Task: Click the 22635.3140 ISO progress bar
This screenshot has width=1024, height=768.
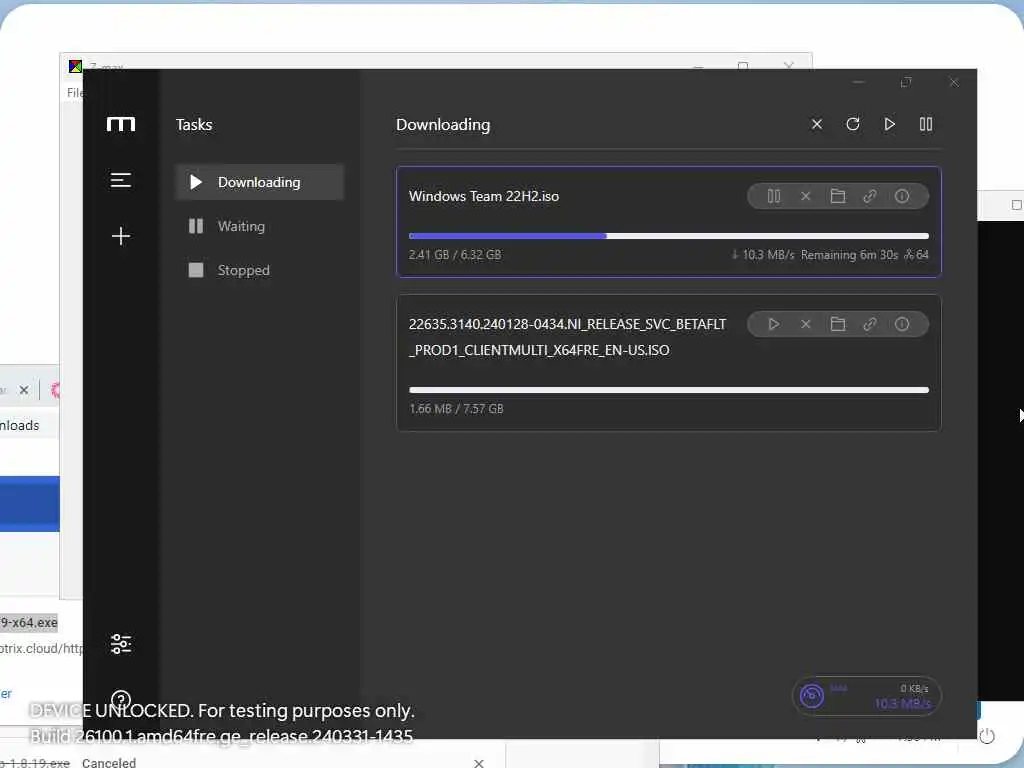Action: [x=669, y=390]
